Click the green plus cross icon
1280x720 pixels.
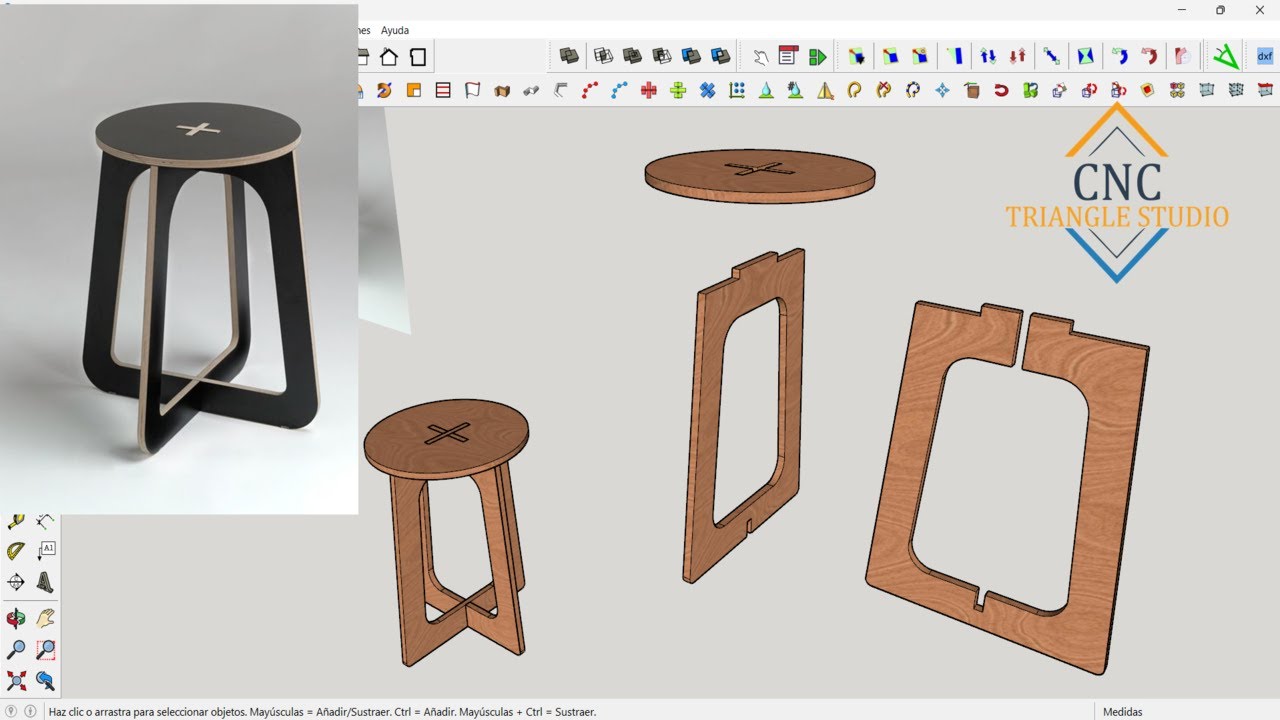(678, 90)
